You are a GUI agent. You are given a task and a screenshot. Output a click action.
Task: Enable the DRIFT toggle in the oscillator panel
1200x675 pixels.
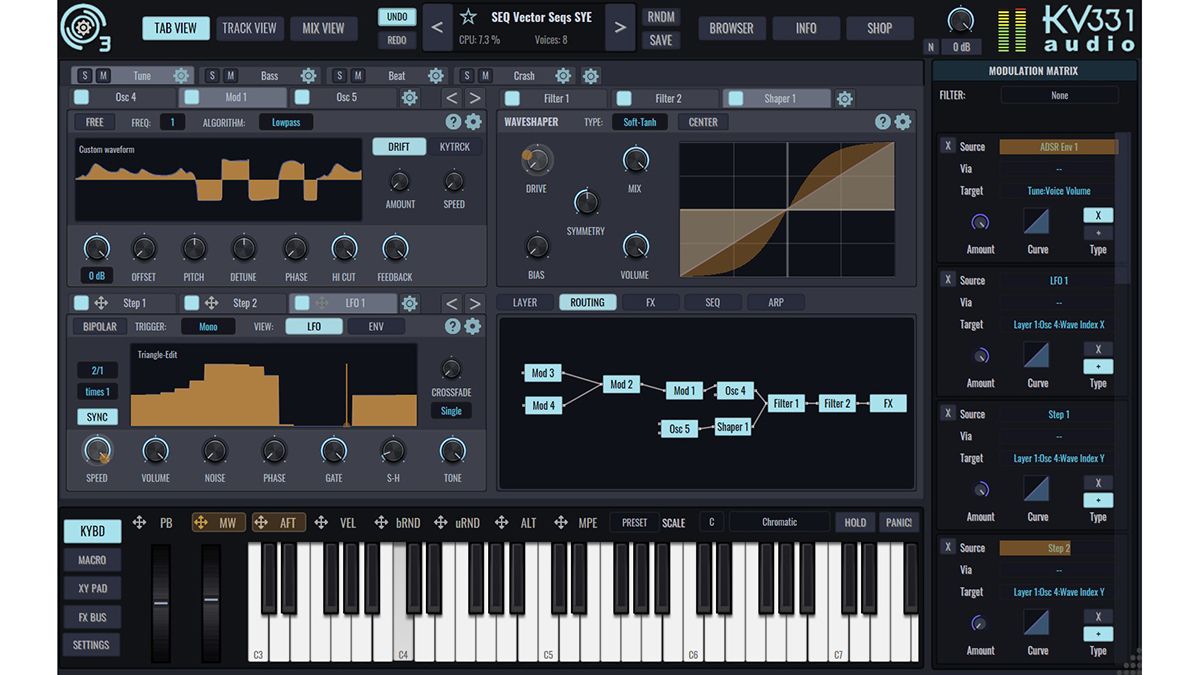coord(399,146)
